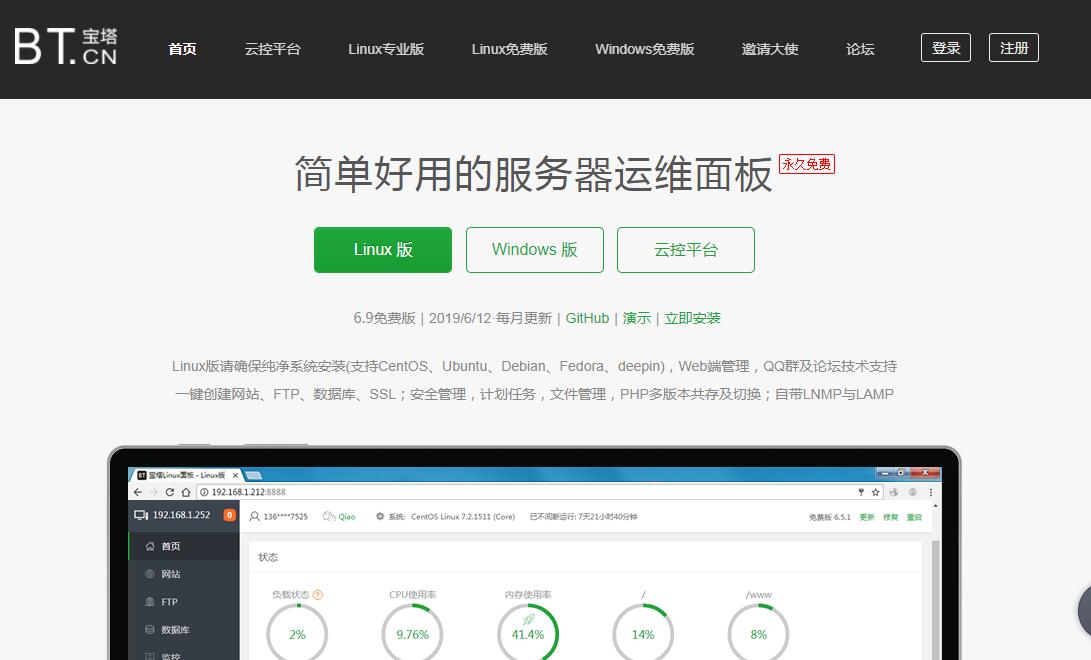This screenshot has height=660, width=1091.
Task: Go to the Linux专业版 page
Action: [x=386, y=49]
